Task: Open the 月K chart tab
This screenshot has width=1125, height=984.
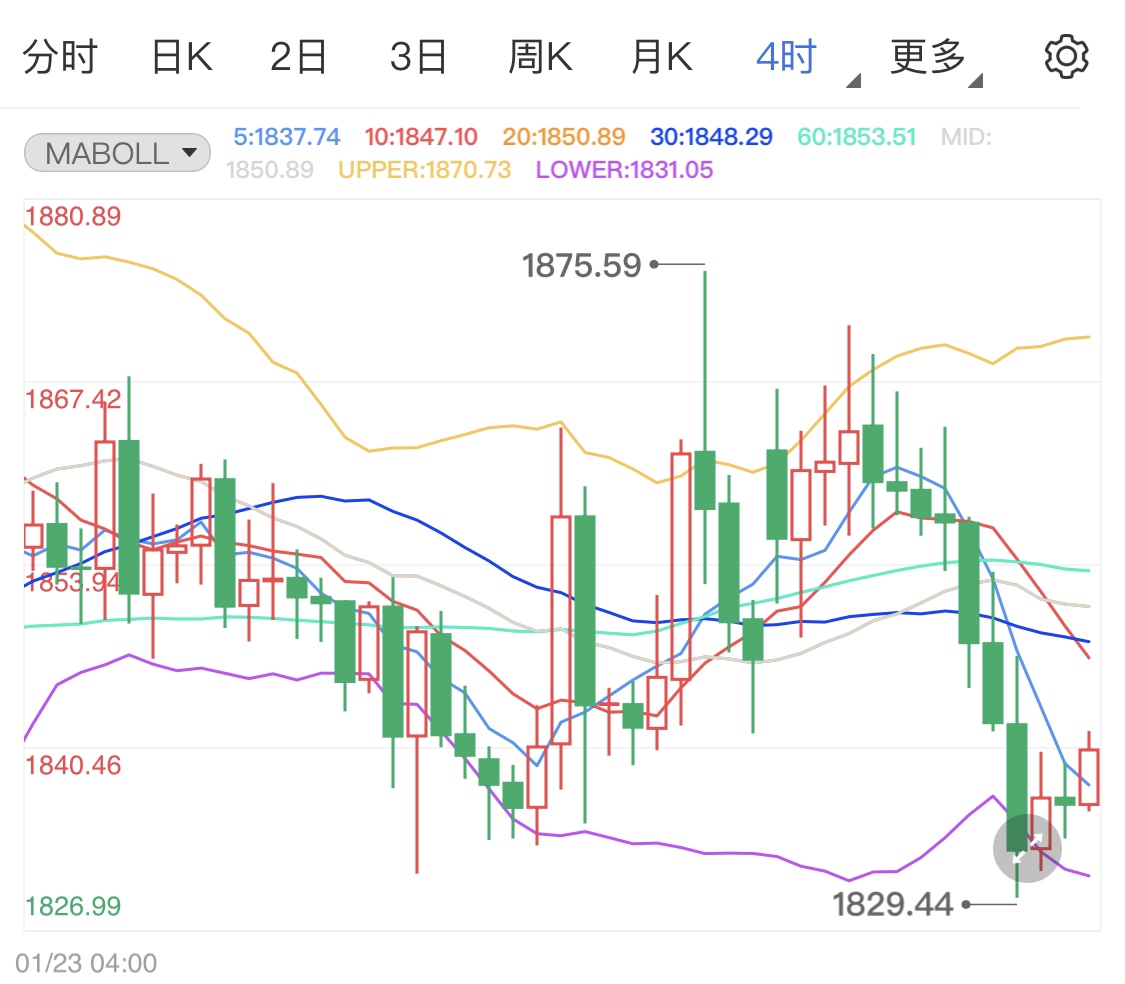Action: click(662, 57)
